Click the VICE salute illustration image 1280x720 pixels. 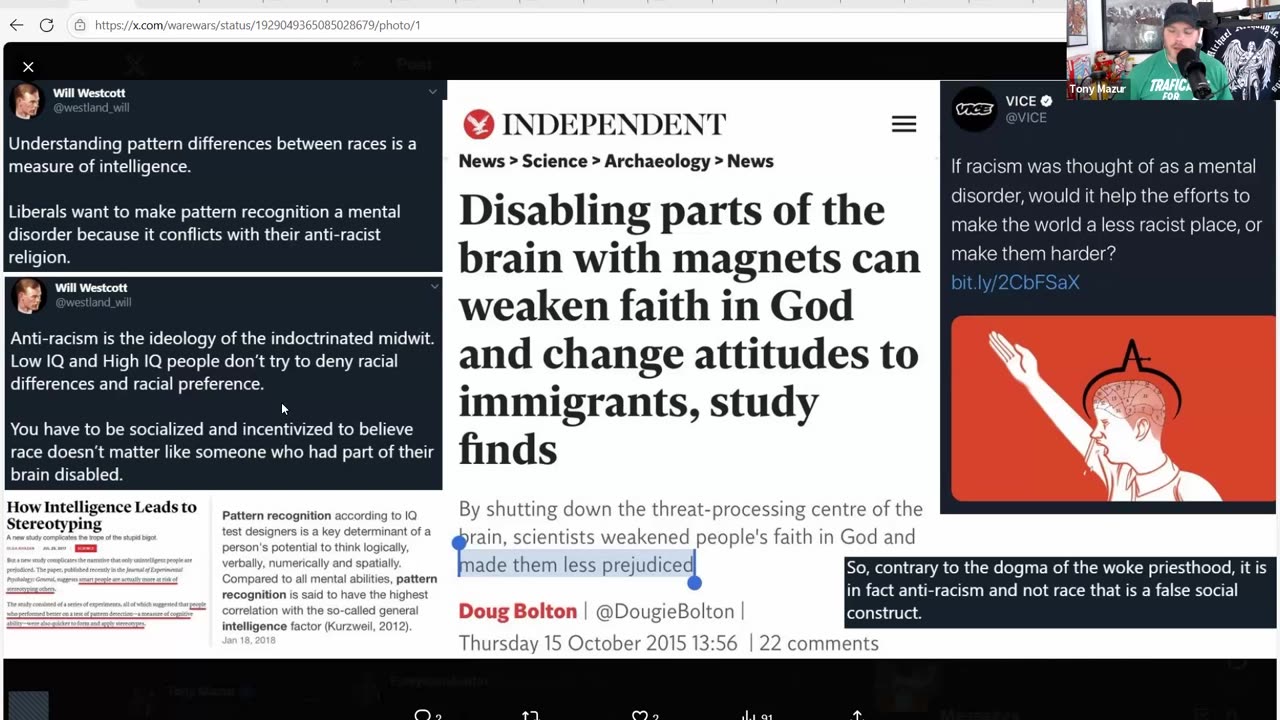coord(1113,408)
